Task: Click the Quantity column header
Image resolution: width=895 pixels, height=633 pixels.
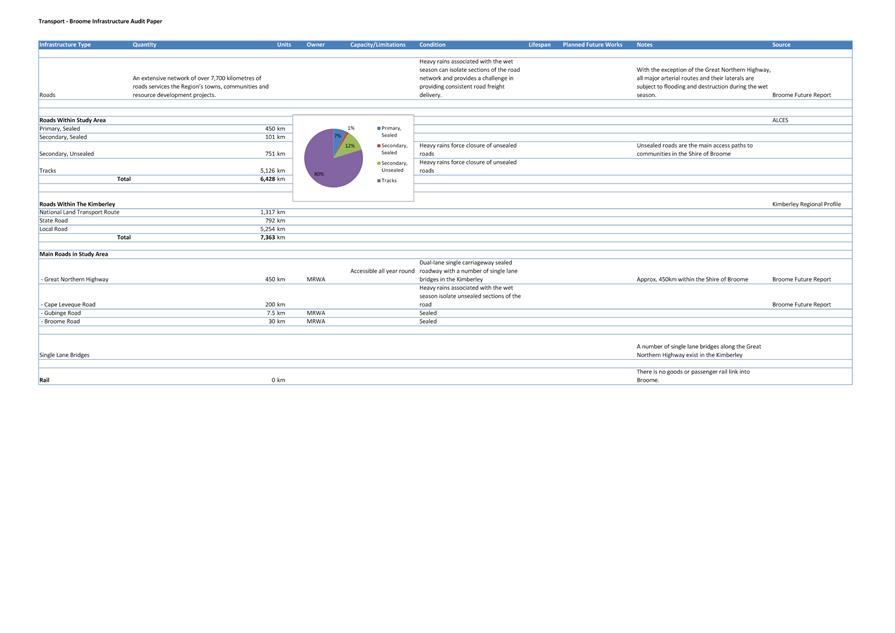Action: click(x=144, y=45)
